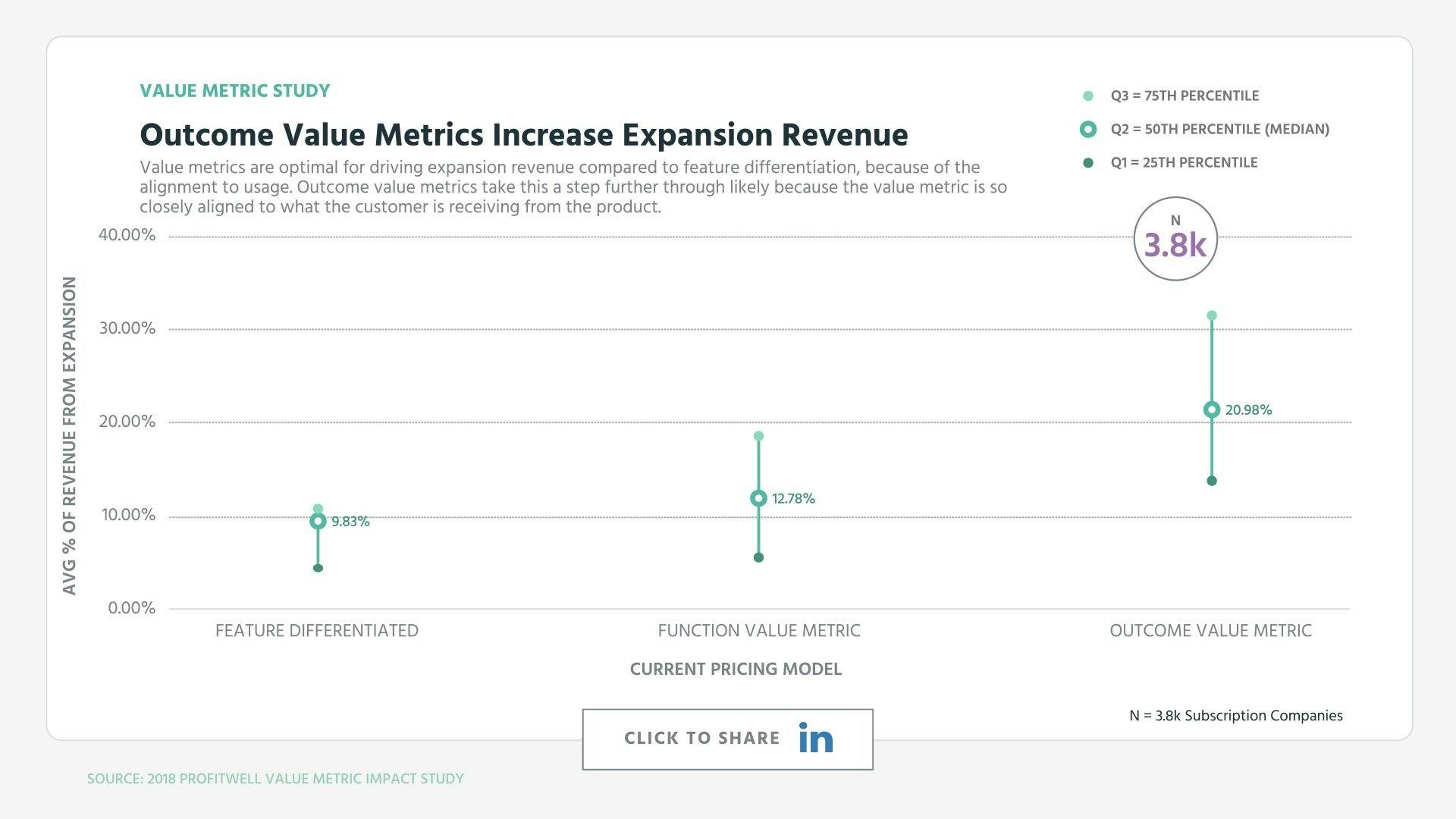Select the Feature Differentiated category label
This screenshot has height=819, width=1456.
[317, 630]
